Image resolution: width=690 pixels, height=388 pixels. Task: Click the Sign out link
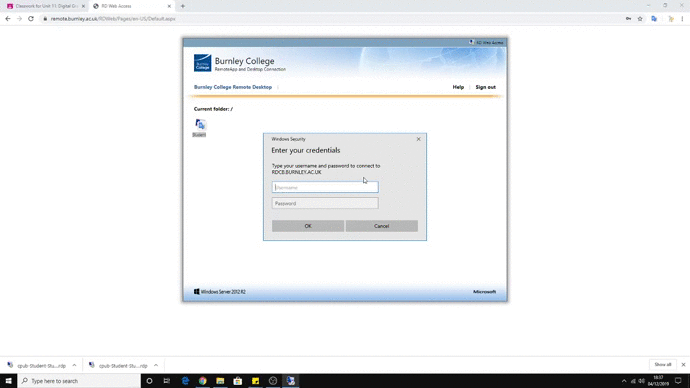pos(485,87)
